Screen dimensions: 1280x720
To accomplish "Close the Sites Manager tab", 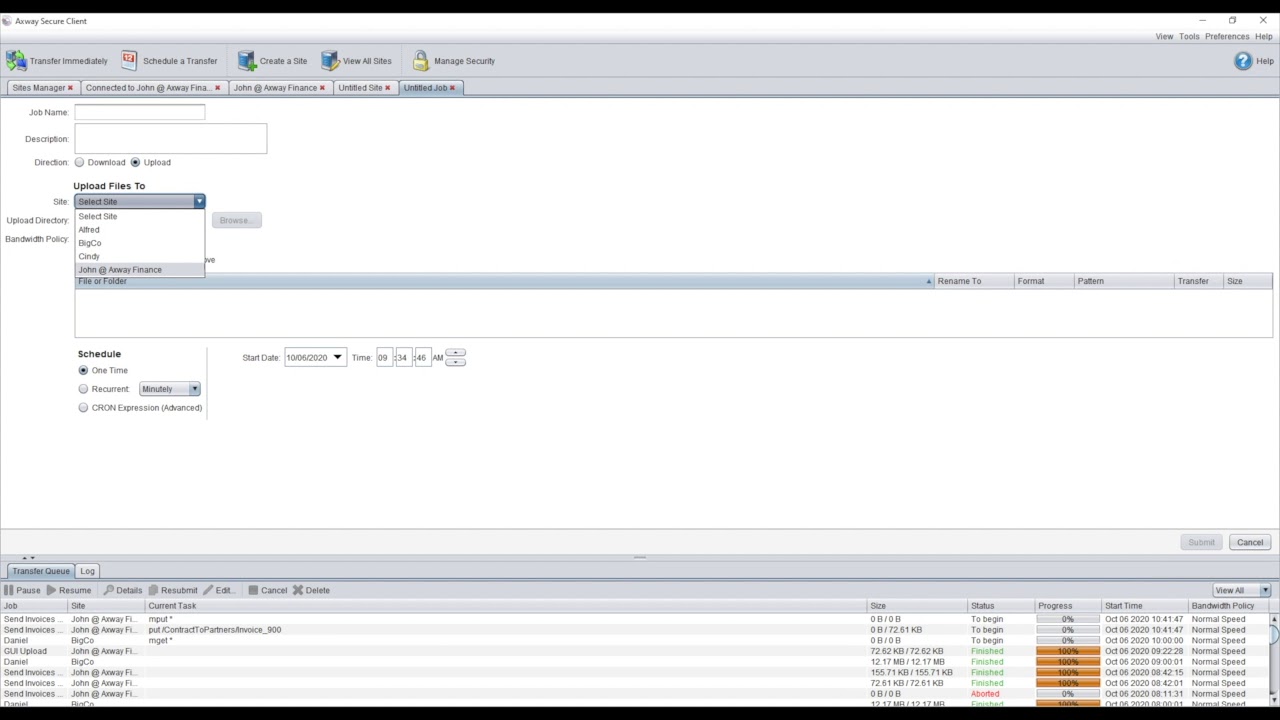I will point(70,88).
